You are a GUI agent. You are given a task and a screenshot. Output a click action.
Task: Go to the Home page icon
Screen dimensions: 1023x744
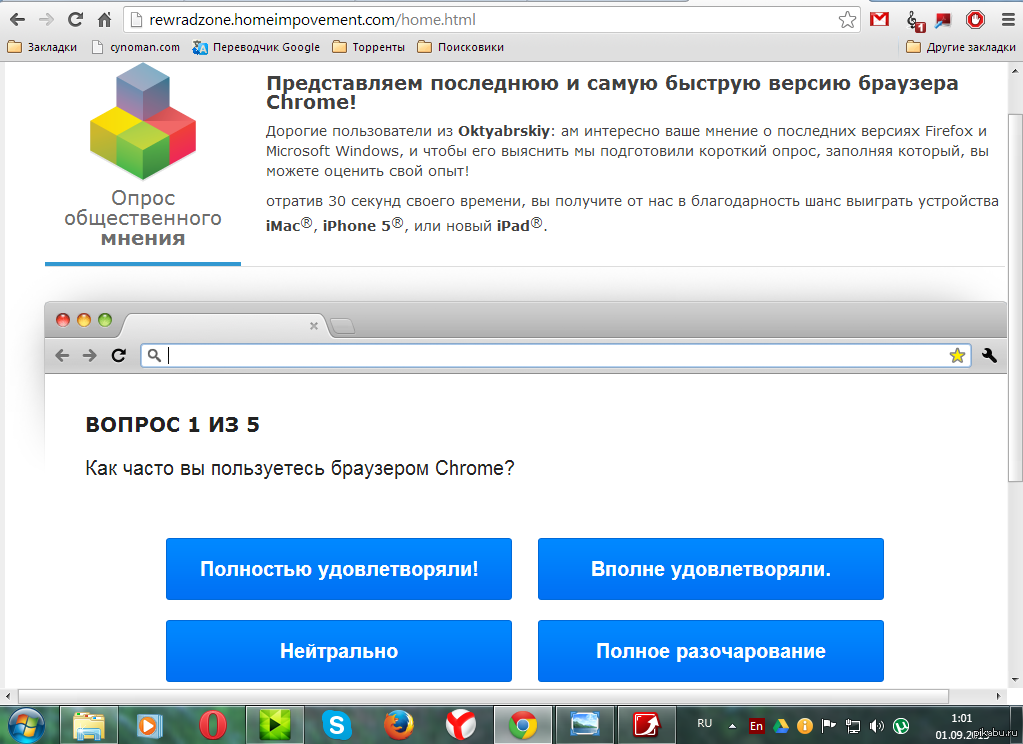pyautogui.click(x=104, y=19)
